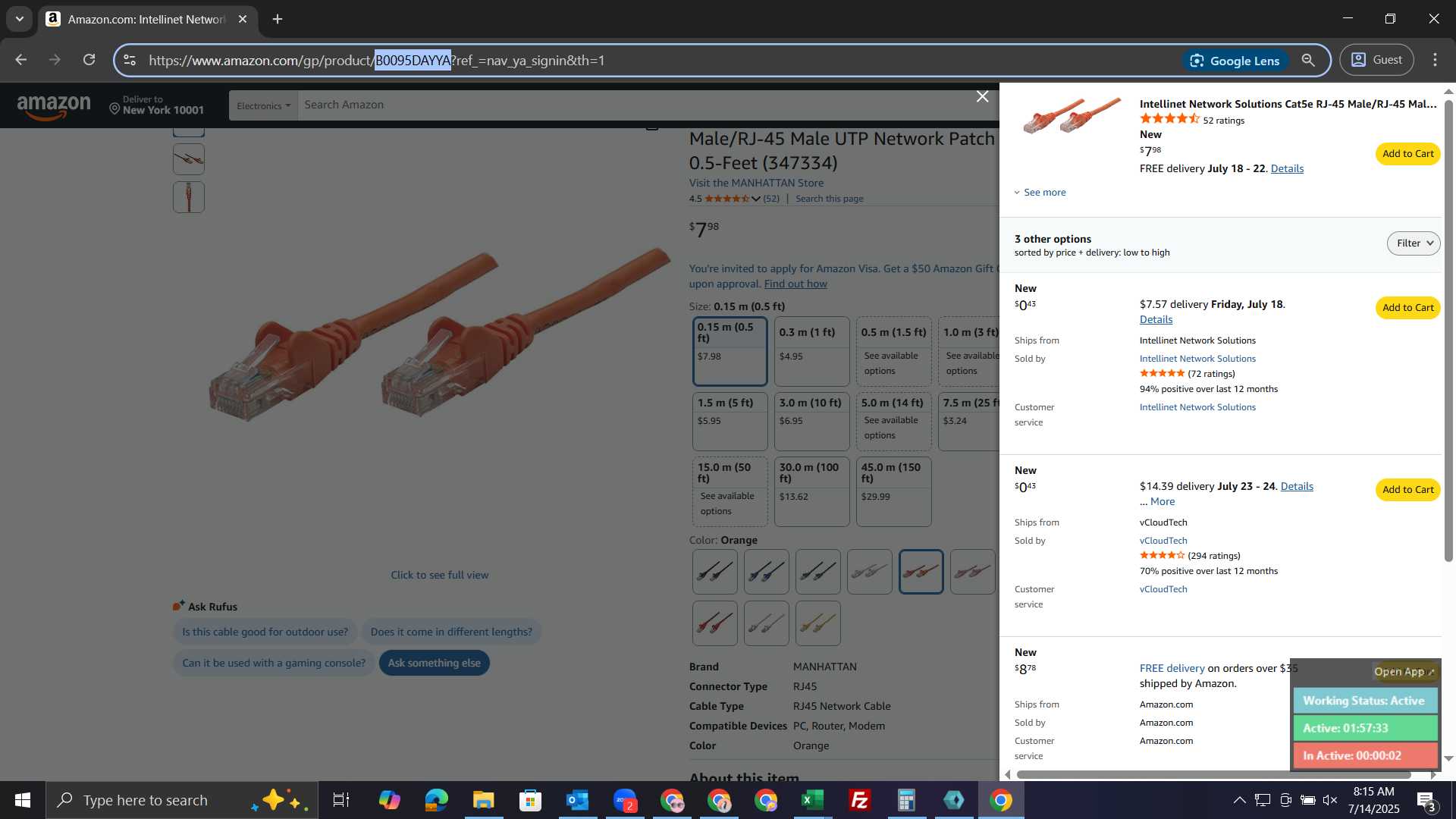Open Outlook from taskbar
Viewport: 1456px width, 819px height.
(x=577, y=800)
